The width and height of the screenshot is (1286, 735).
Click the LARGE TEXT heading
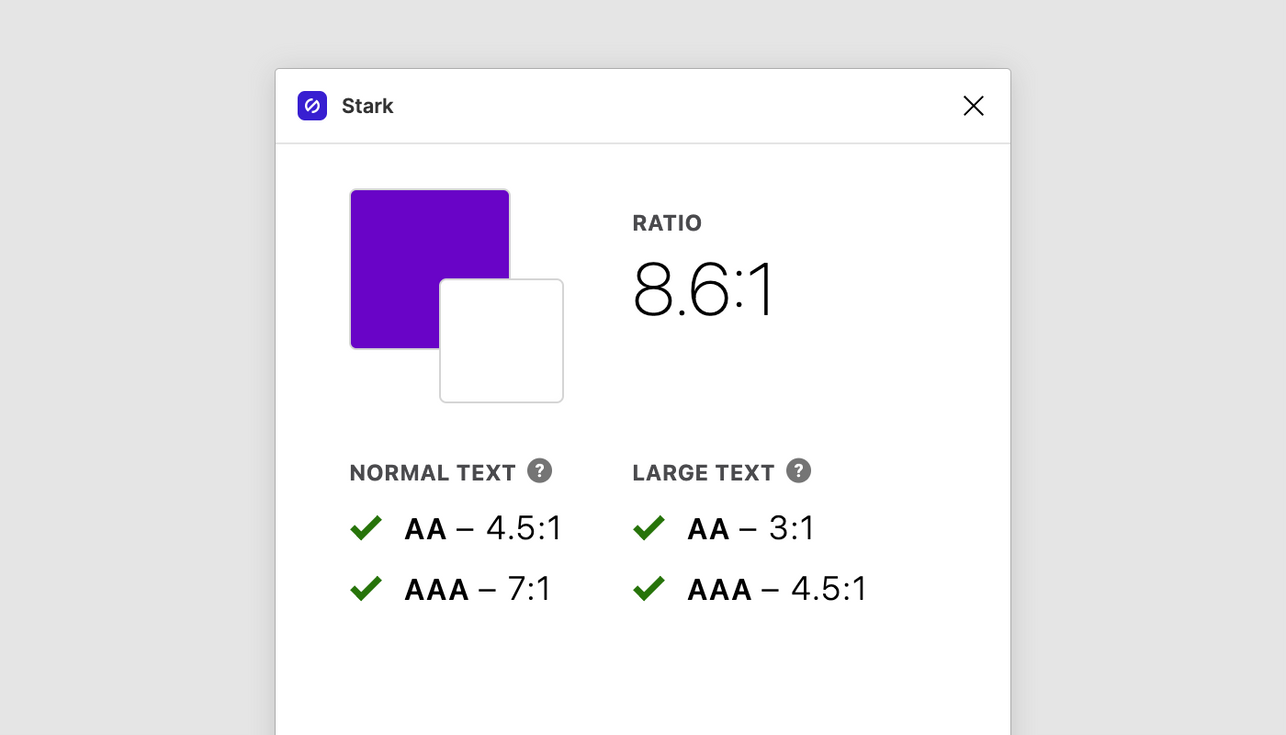point(703,473)
